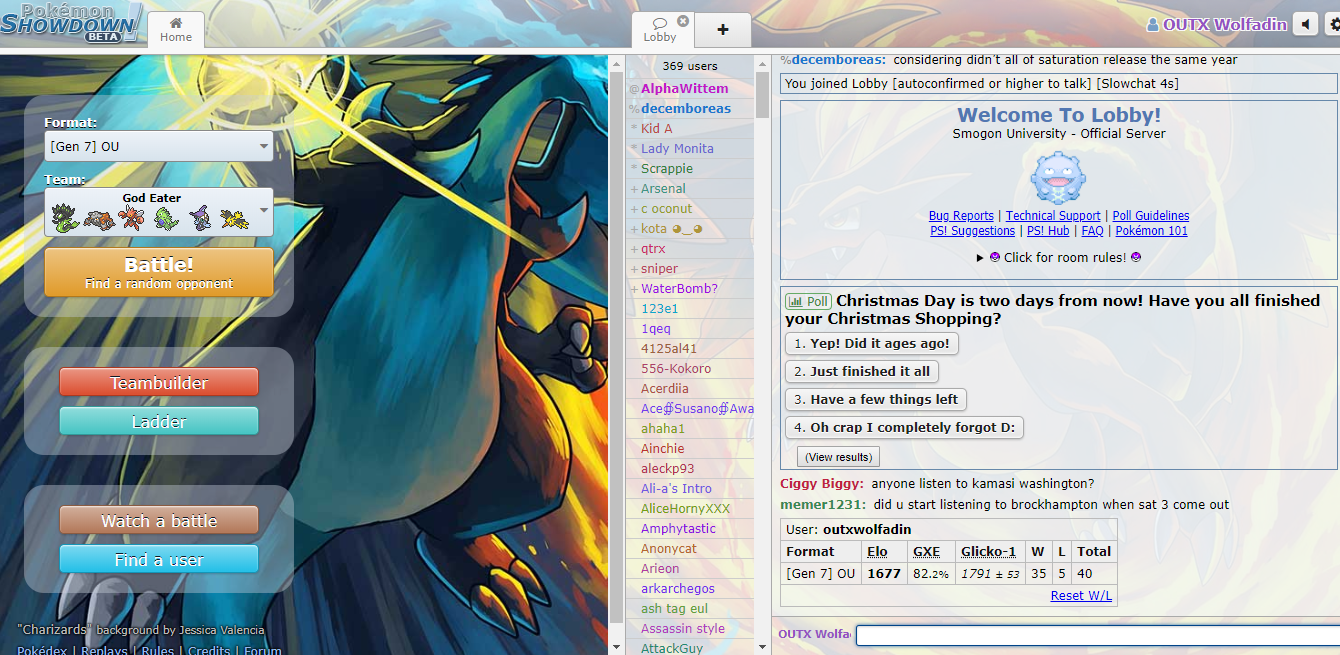Screen dimensions: 1340x655
Task: Open the Replays footer link
Action: point(104,650)
